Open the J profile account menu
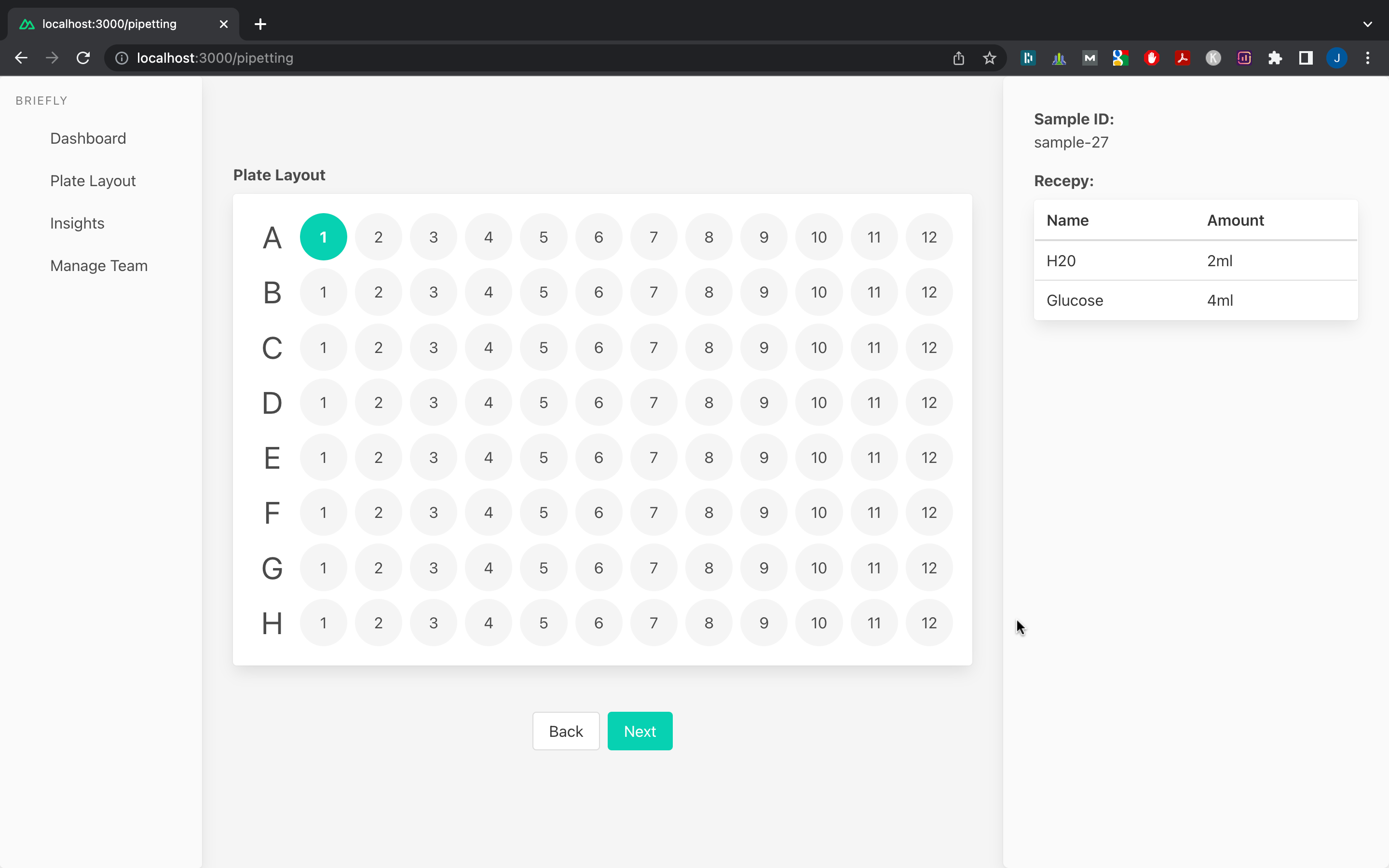This screenshot has width=1389, height=868. (1337, 57)
